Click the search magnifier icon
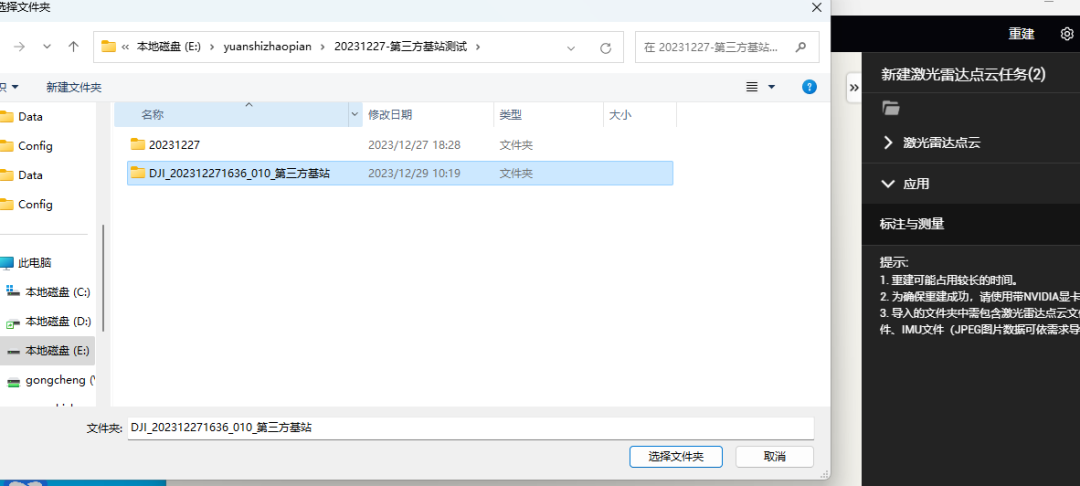Viewport: 1080px width, 486px height. pos(800,47)
